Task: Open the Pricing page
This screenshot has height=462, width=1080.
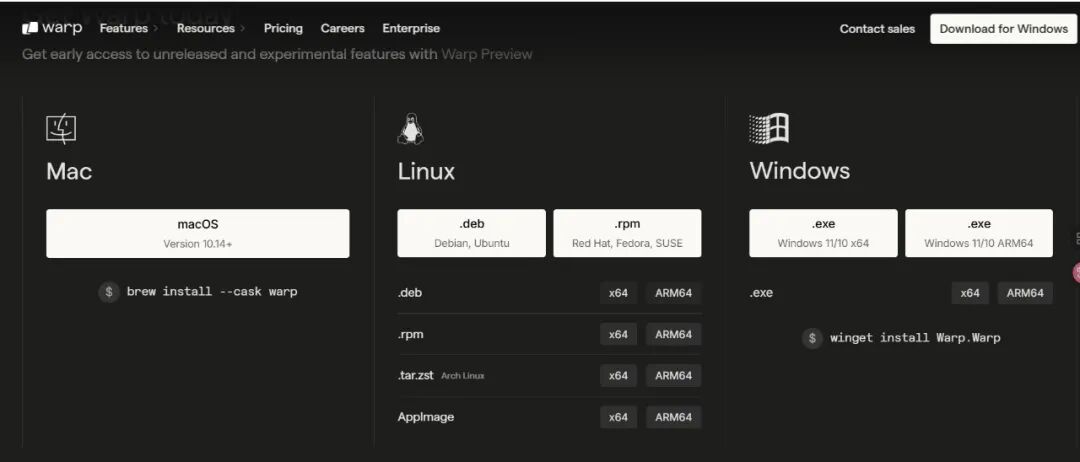Action: pyautogui.click(x=283, y=28)
